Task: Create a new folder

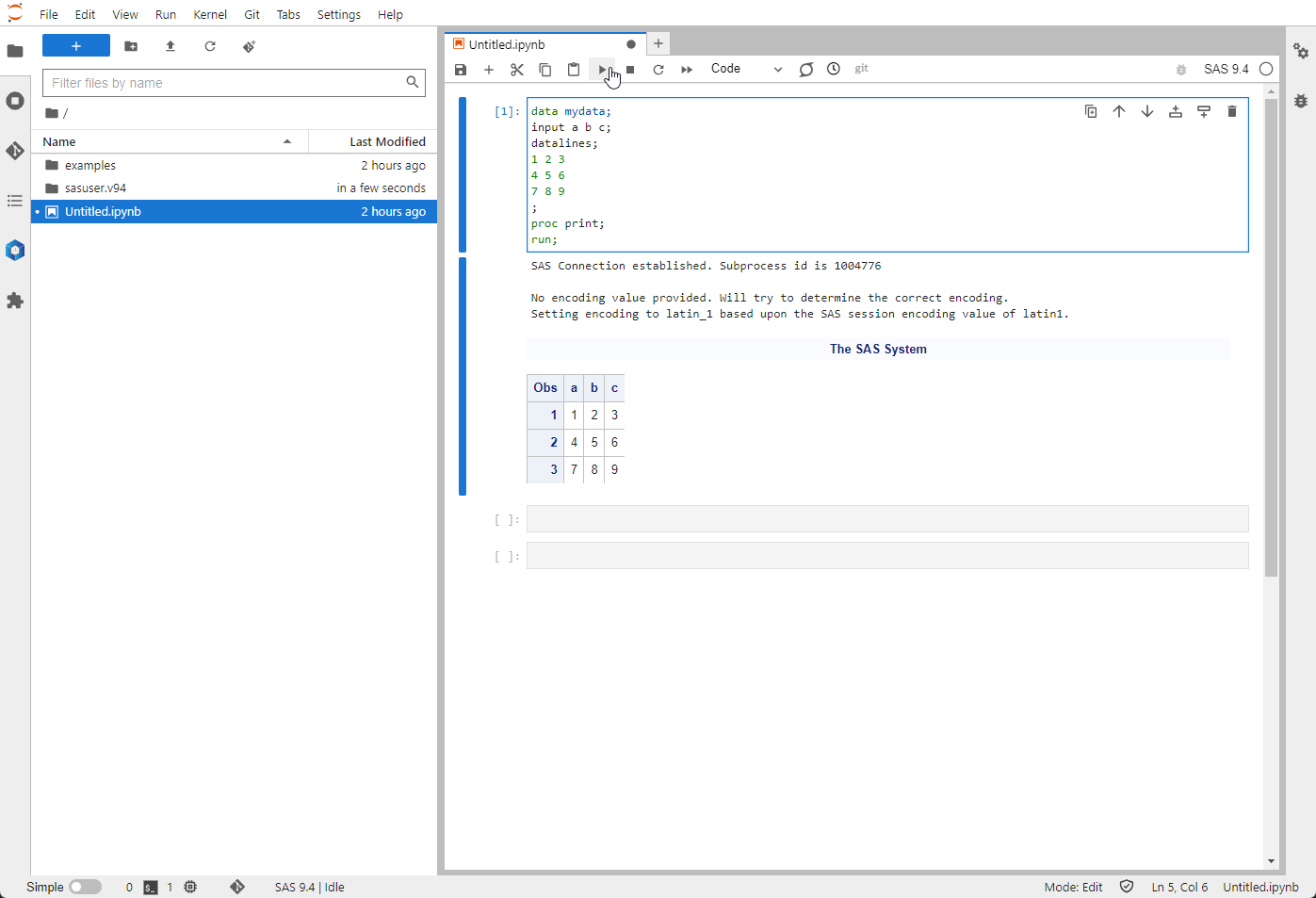Action: pyautogui.click(x=131, y=46)
